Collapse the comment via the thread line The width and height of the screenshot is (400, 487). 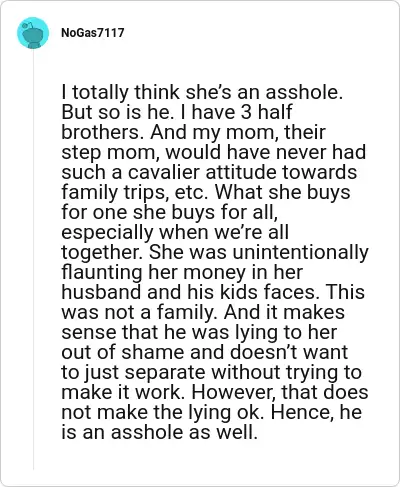tap(33, 260)
